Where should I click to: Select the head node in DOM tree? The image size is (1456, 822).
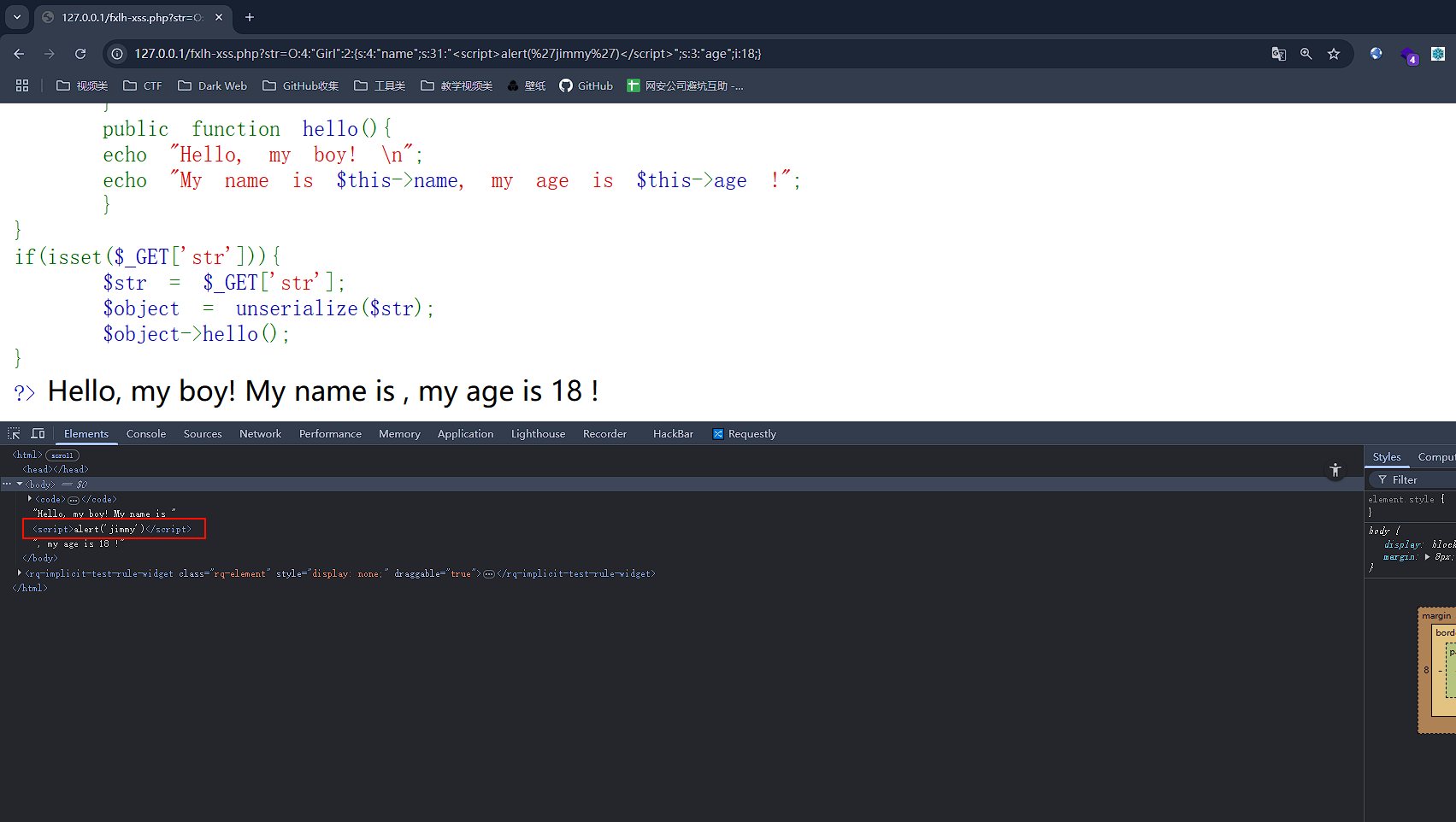pyautogui.click(x=56, y=470)
